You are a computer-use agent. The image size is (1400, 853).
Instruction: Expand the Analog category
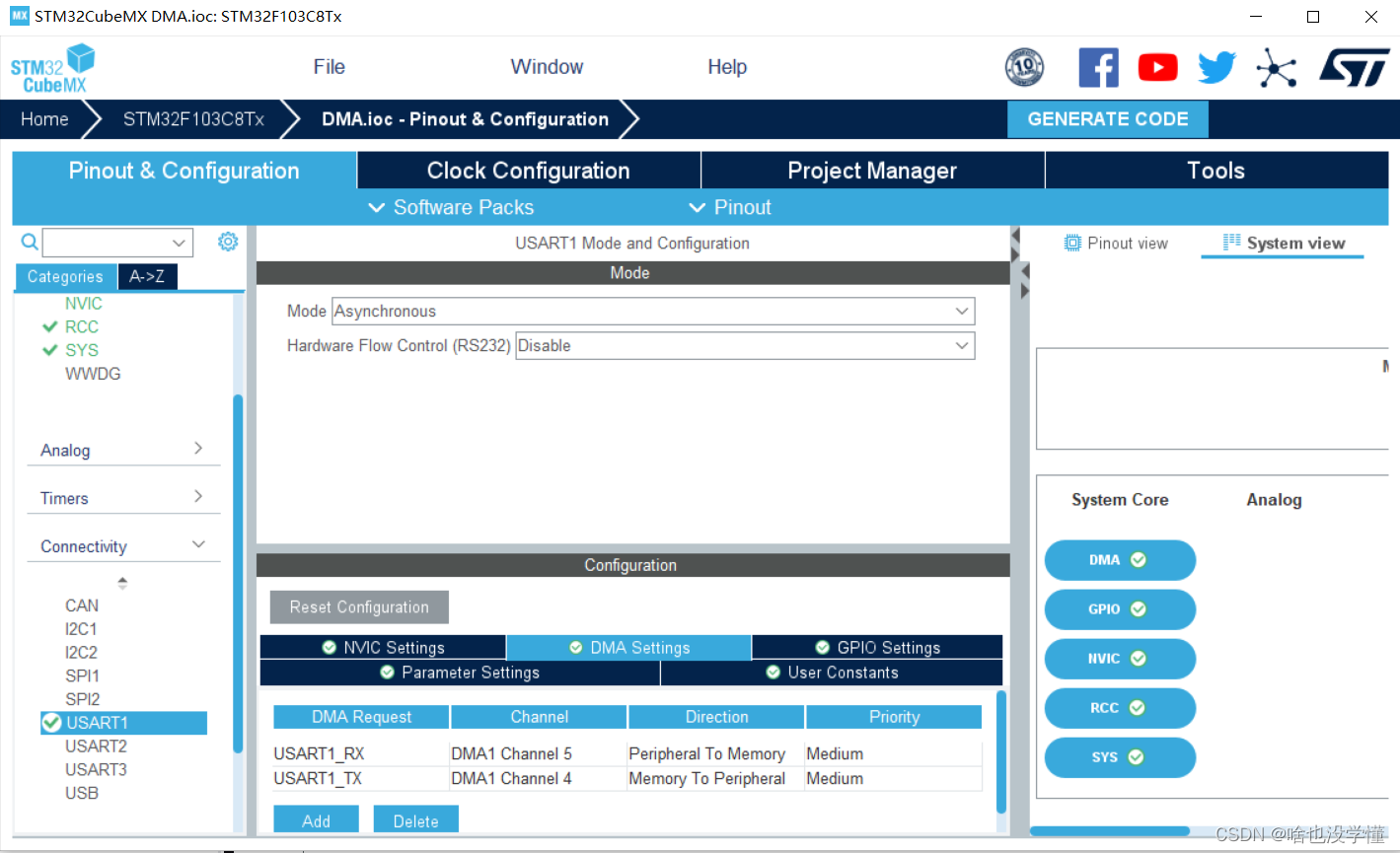[x=122, y=450]
